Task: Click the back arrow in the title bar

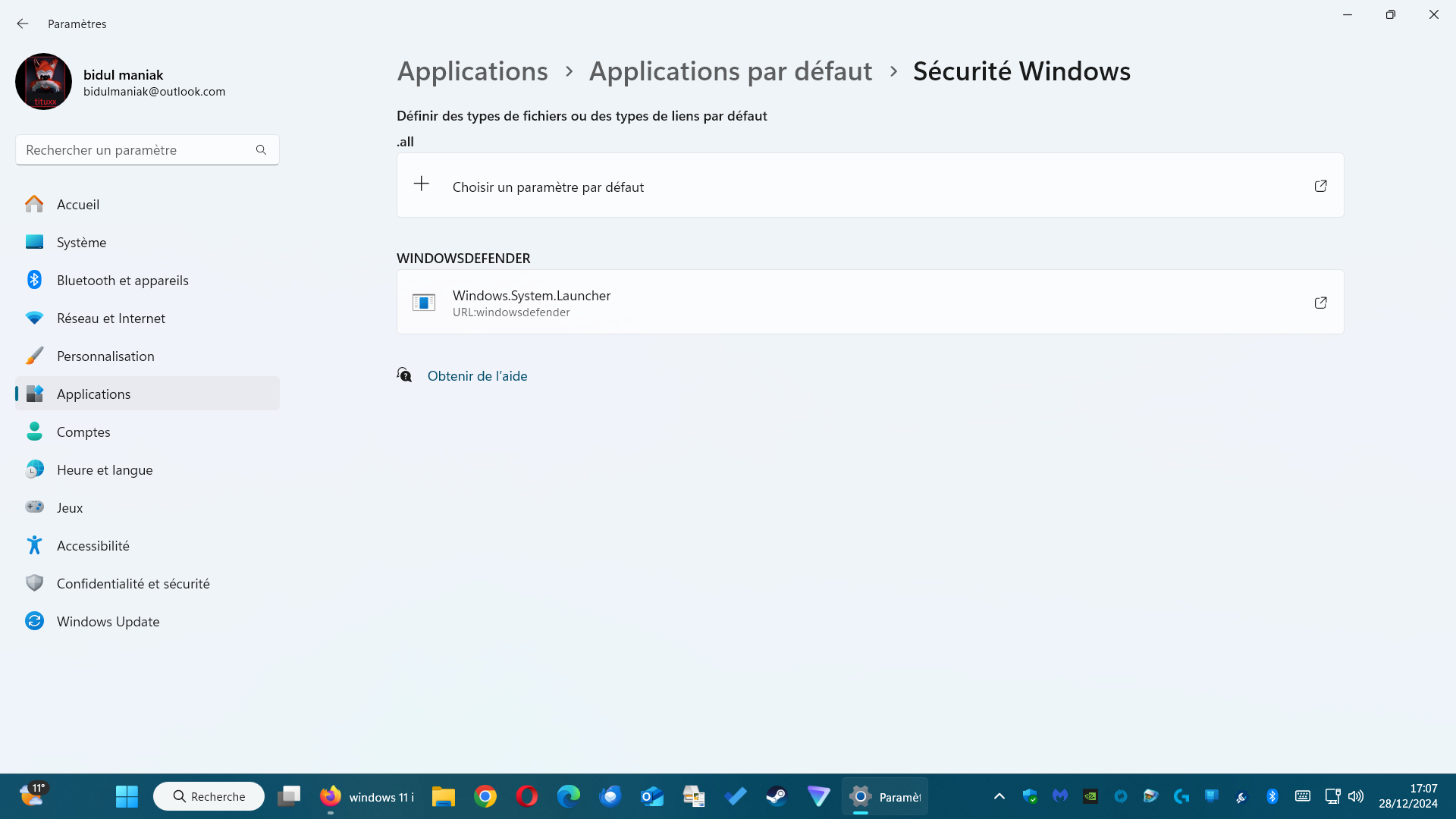Action: (23, 24)
